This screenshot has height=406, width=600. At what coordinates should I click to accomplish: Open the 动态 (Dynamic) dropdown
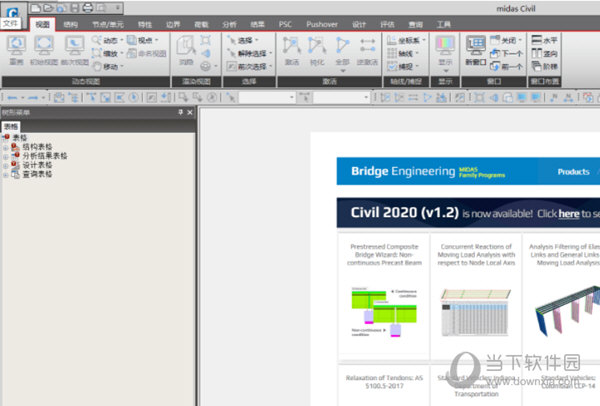(110, 40)
